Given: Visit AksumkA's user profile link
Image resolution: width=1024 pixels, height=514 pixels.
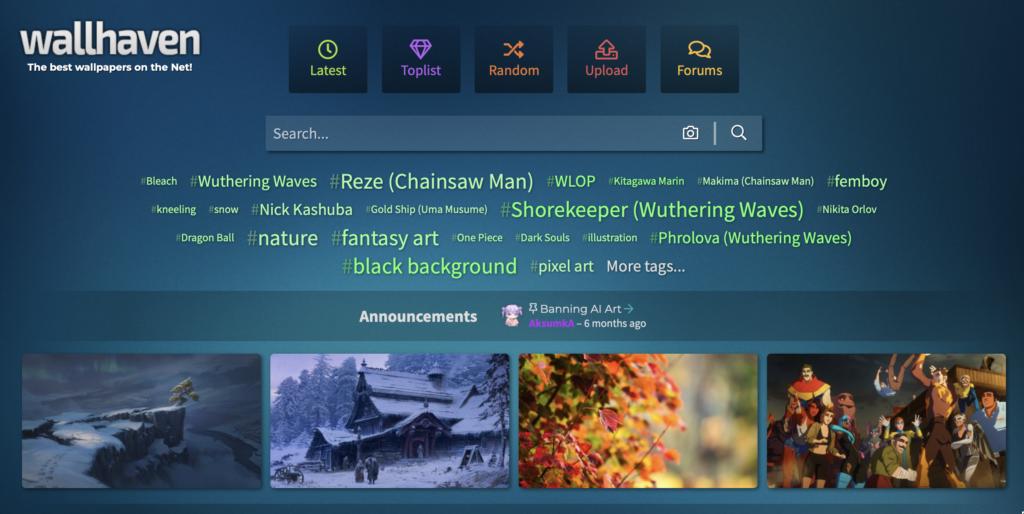Looking at the screenshot, I should [x=551, y=323].
